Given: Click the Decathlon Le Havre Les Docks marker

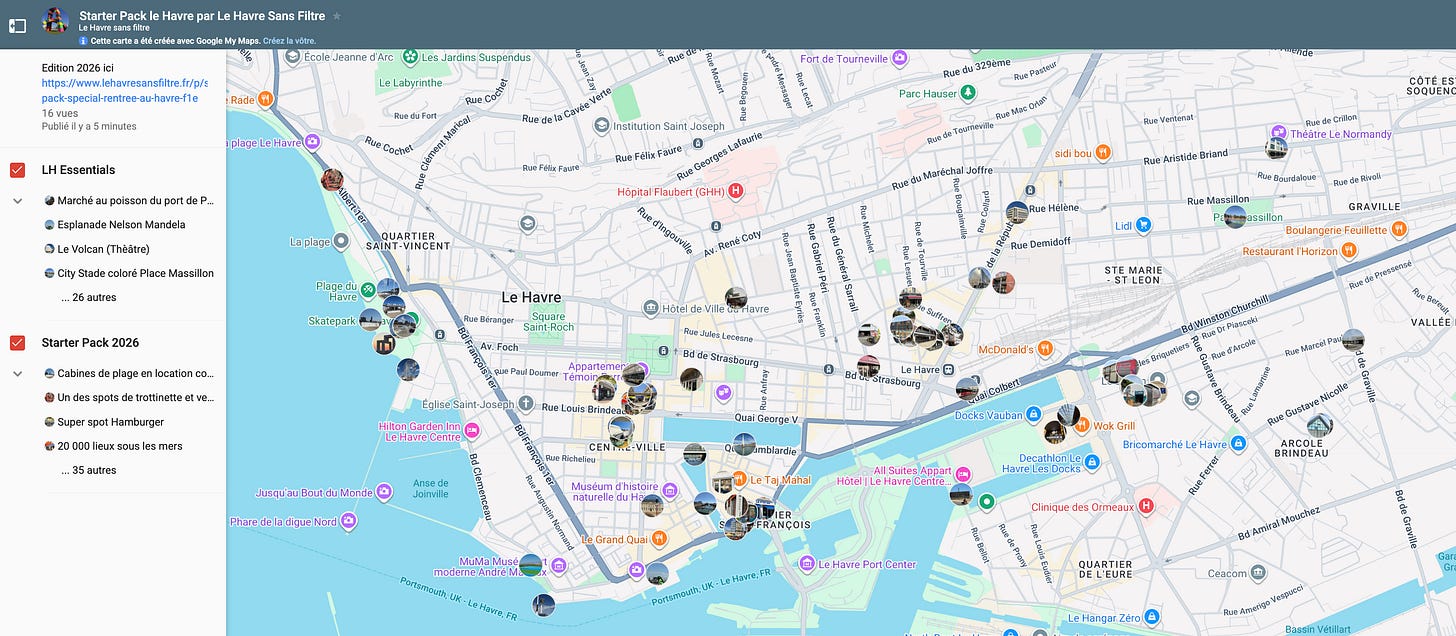Looking at the screenshot, I should pyautogui.click(x=1092, y=462).
